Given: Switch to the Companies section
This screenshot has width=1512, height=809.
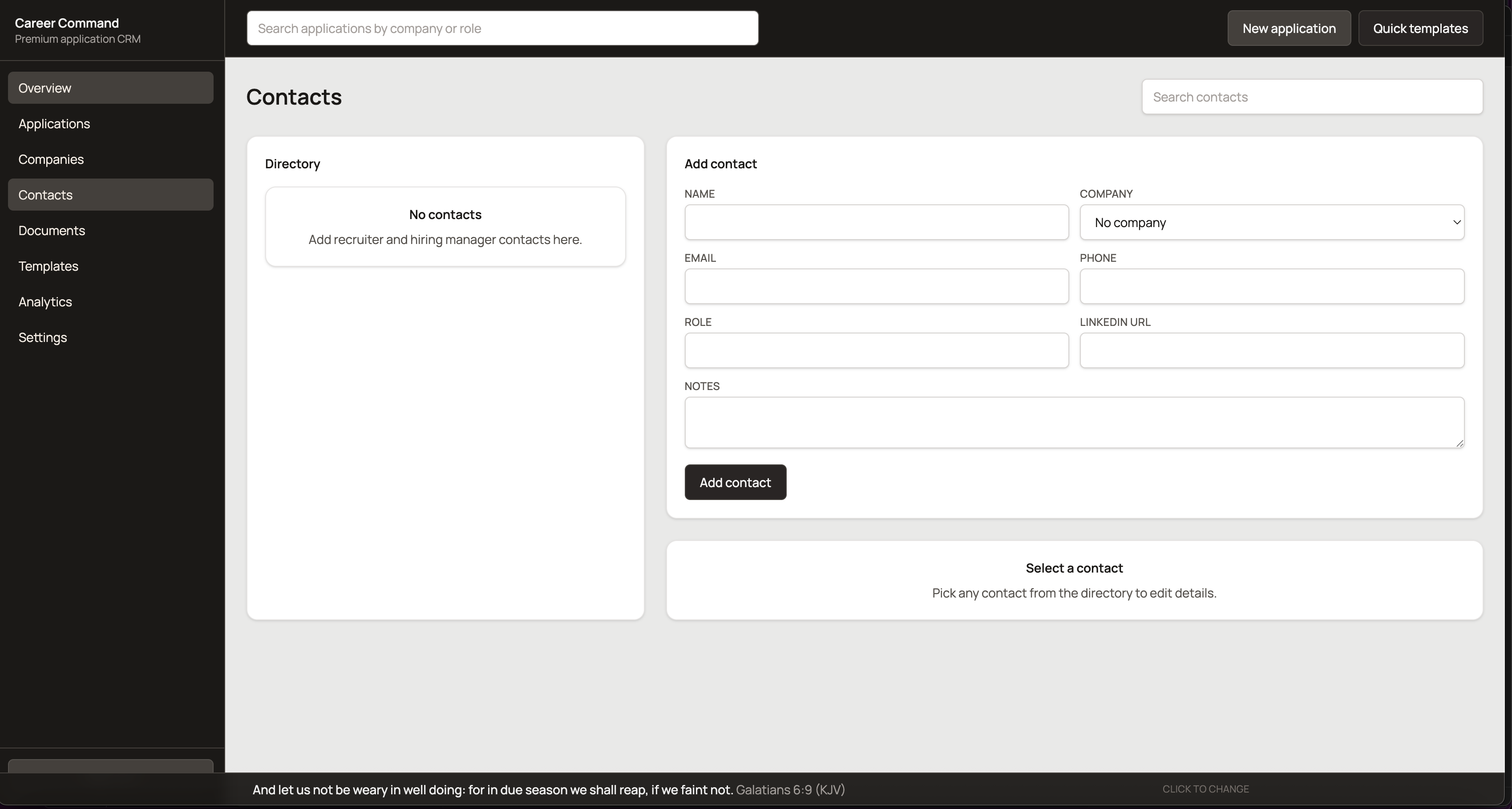Looking at the screenshot, I should pyautogui.click(x=110, y=159).
